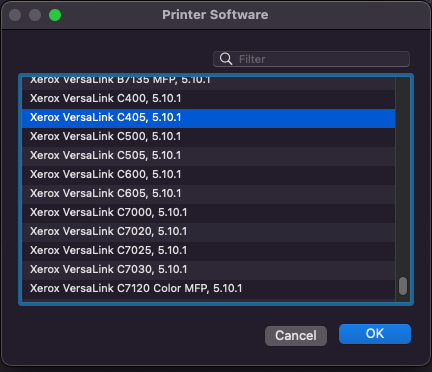Click the Cancel button

click(x=296, y=336)
